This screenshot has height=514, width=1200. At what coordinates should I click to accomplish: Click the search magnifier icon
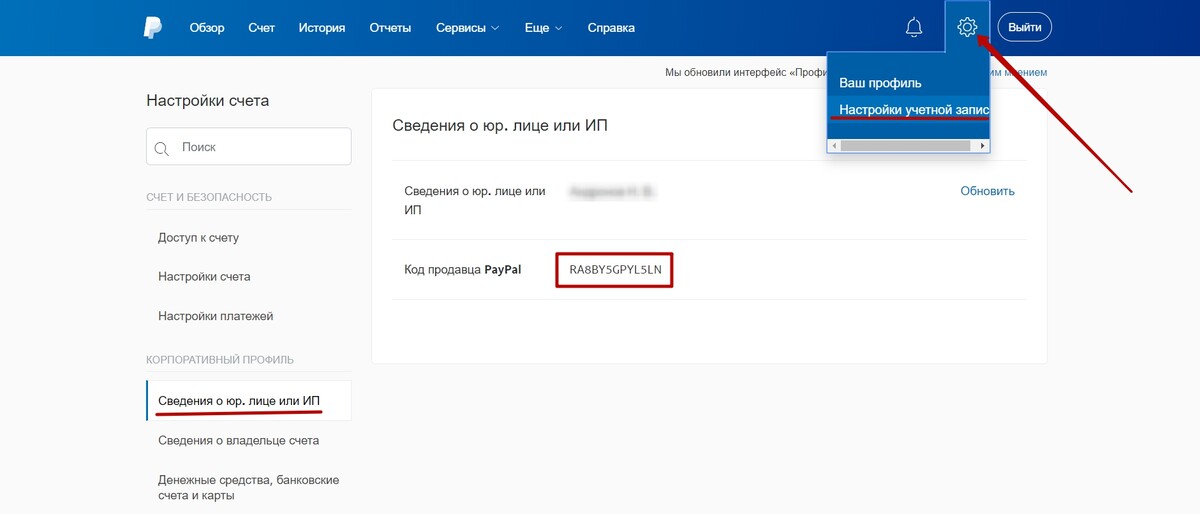(162, 148)
